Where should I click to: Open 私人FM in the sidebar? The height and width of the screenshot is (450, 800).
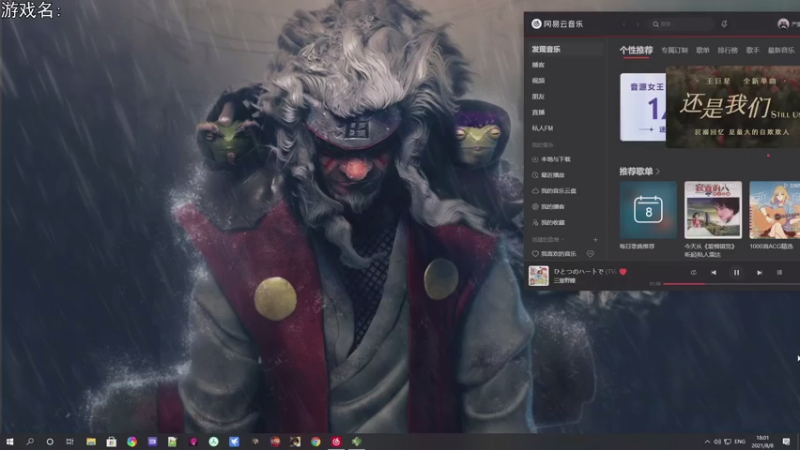[x=542, y=128]
